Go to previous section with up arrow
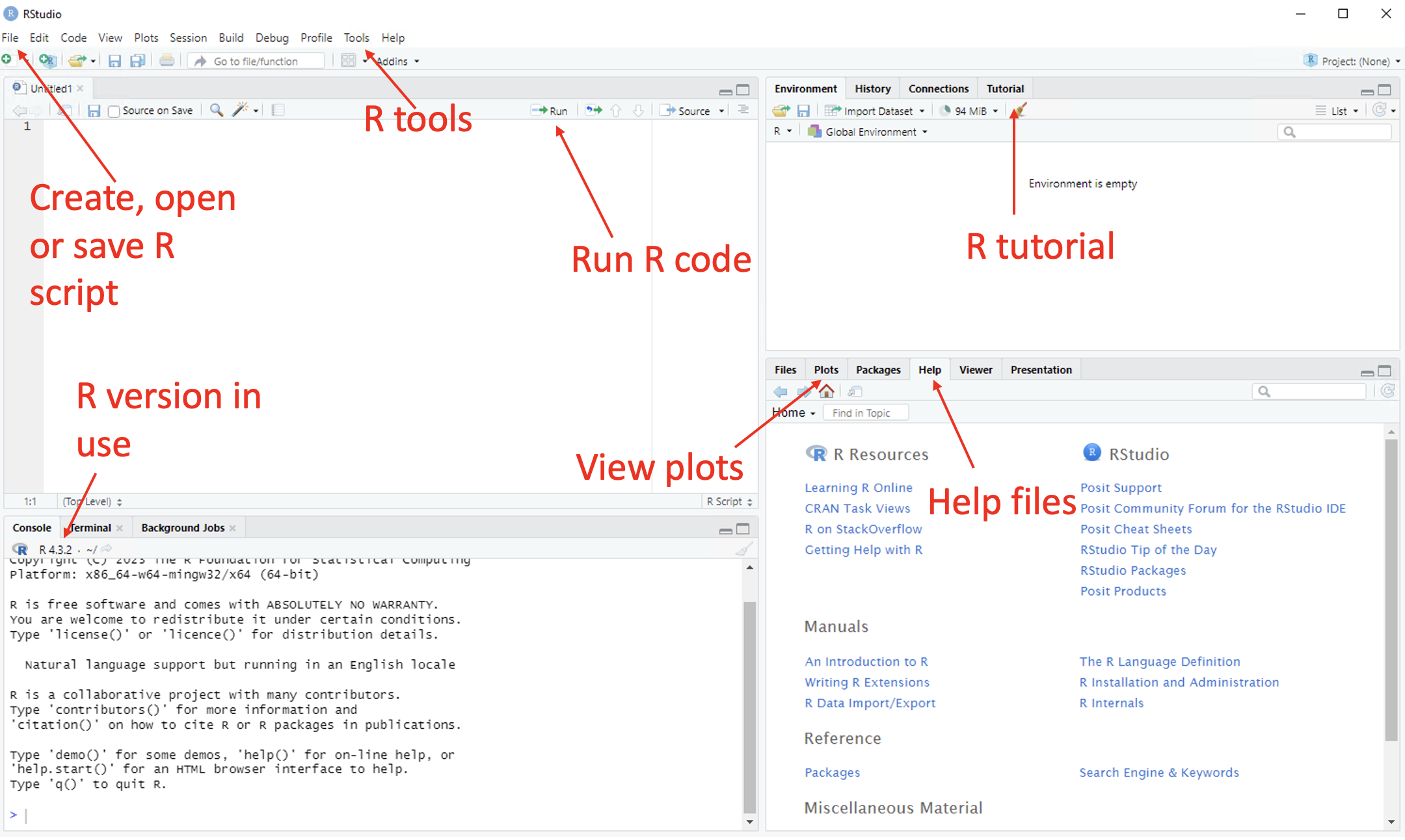Screen dimensions: 1405x840 (616, 111)
